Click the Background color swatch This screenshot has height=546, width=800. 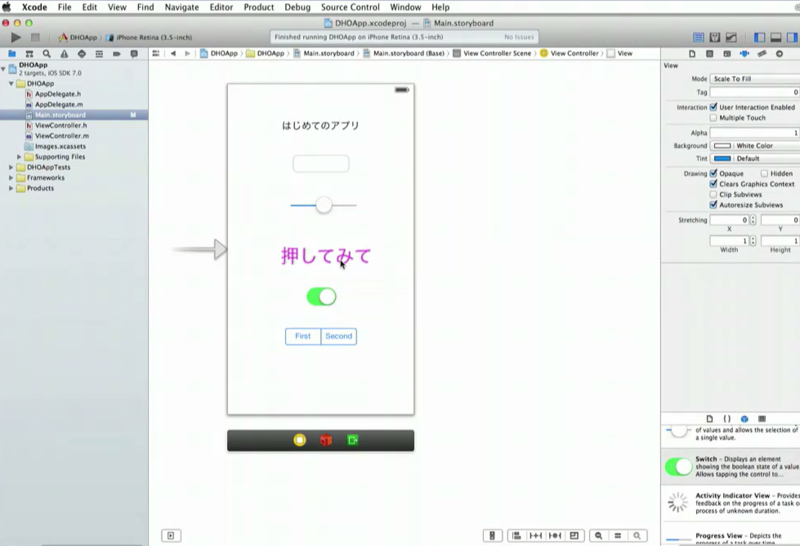[x=722, y=145]
